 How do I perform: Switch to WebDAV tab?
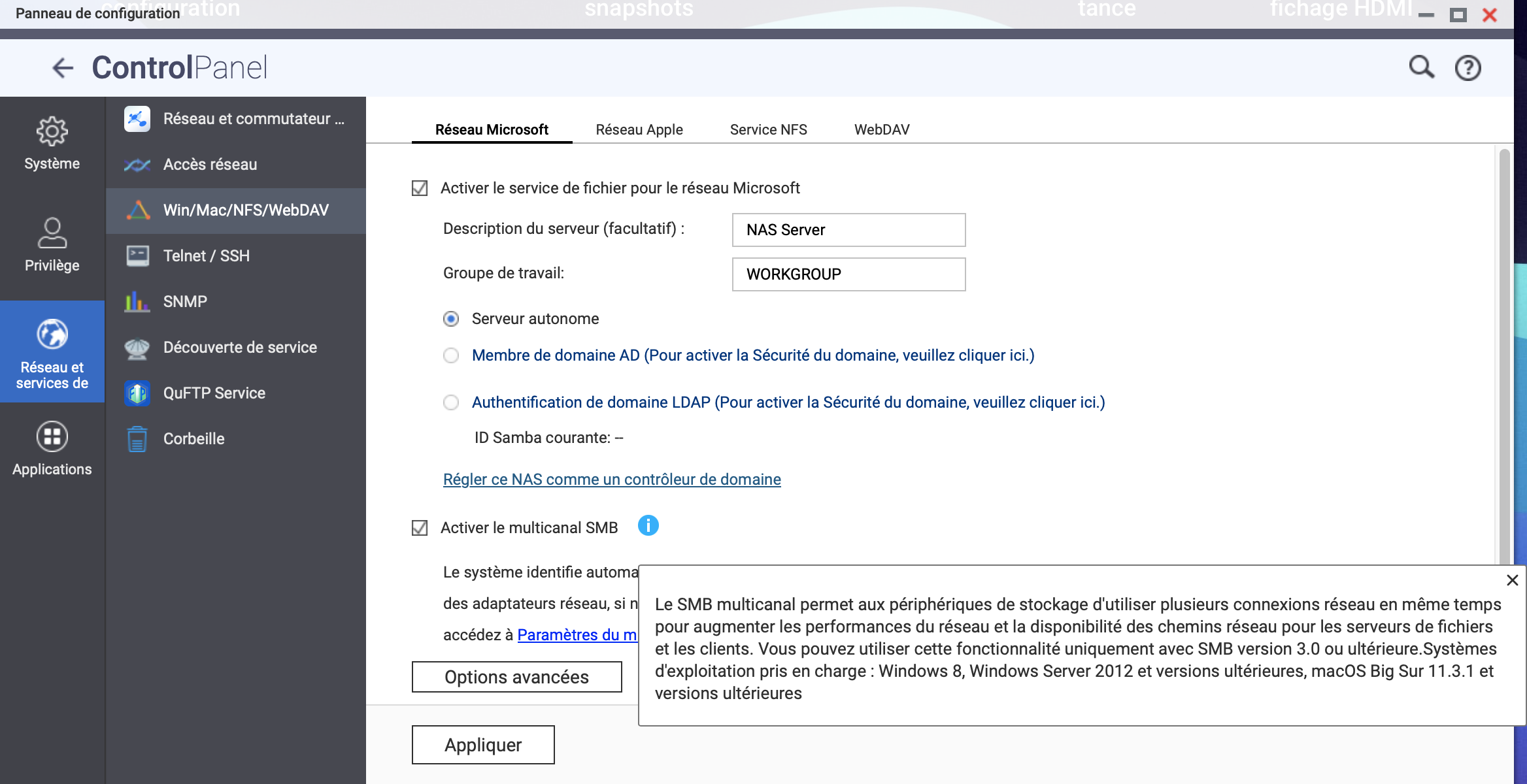[882, 129]
